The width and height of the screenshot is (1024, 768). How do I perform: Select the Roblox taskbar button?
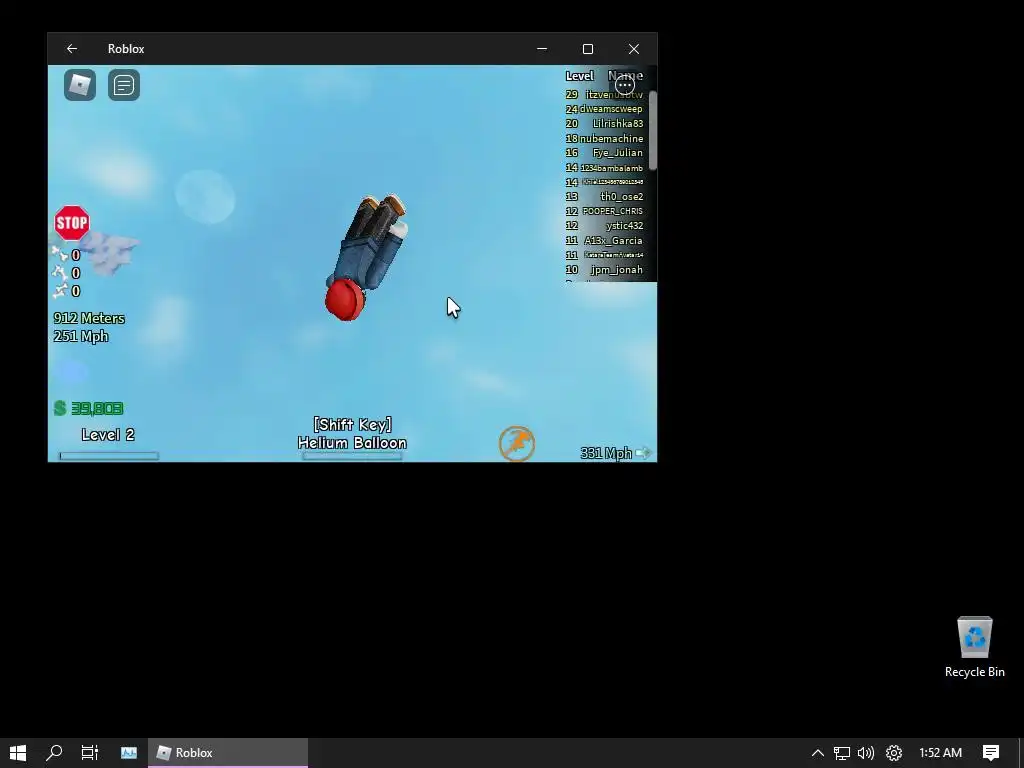pos(228,752)
